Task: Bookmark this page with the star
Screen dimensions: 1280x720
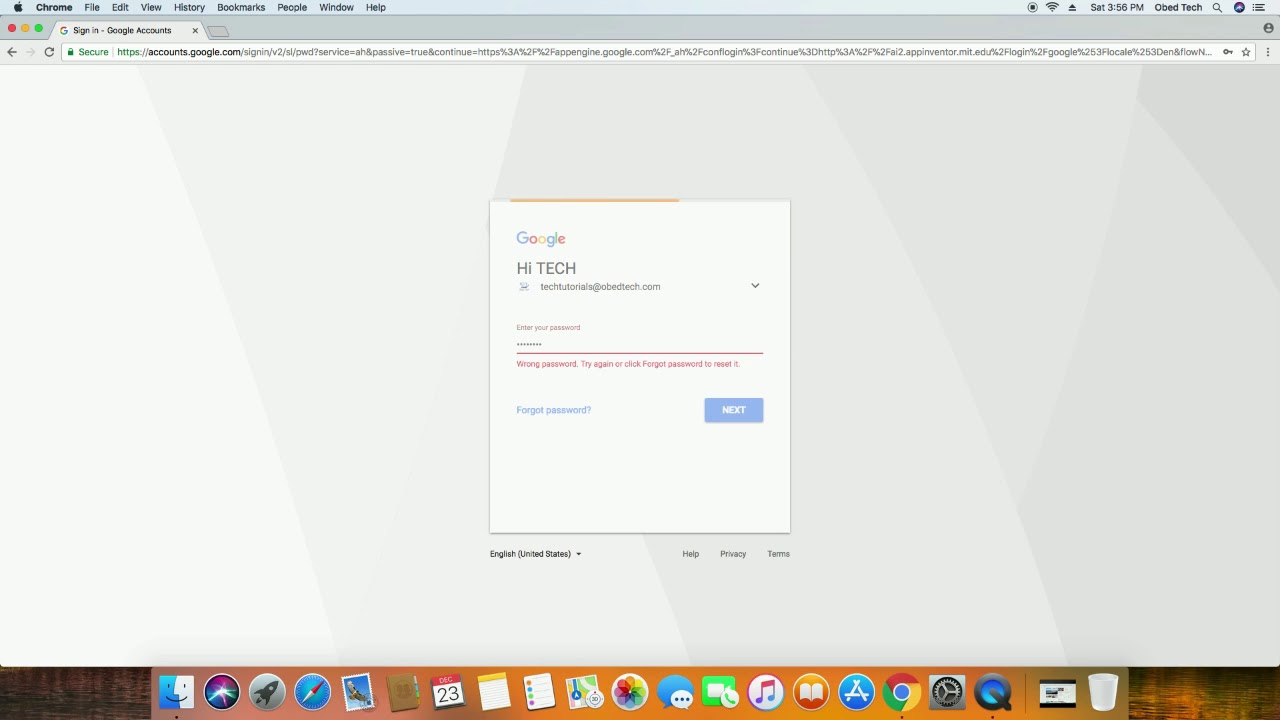Action: (x=1246, y=52)
